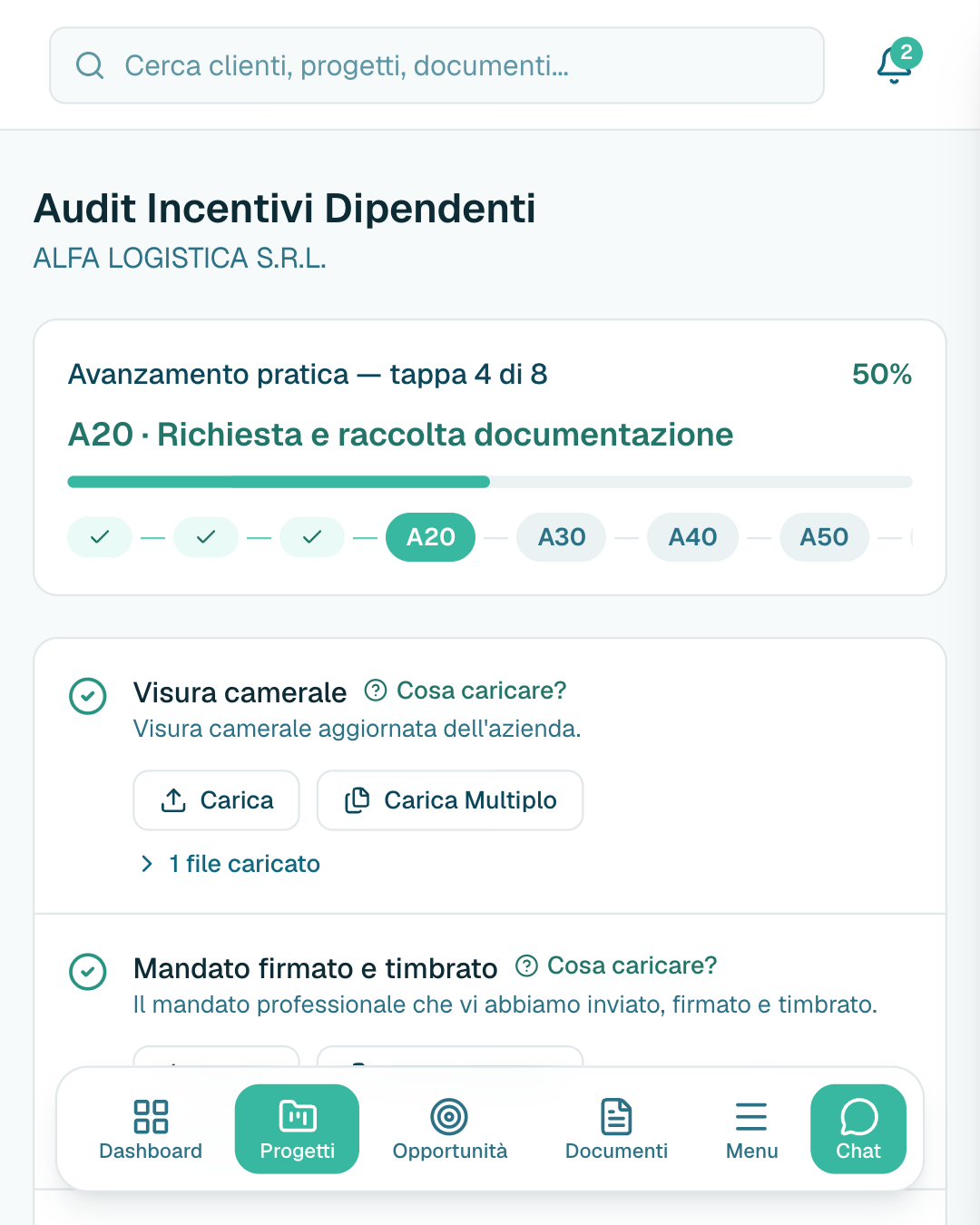Select the A50 step pill

(x=824, y=537)
